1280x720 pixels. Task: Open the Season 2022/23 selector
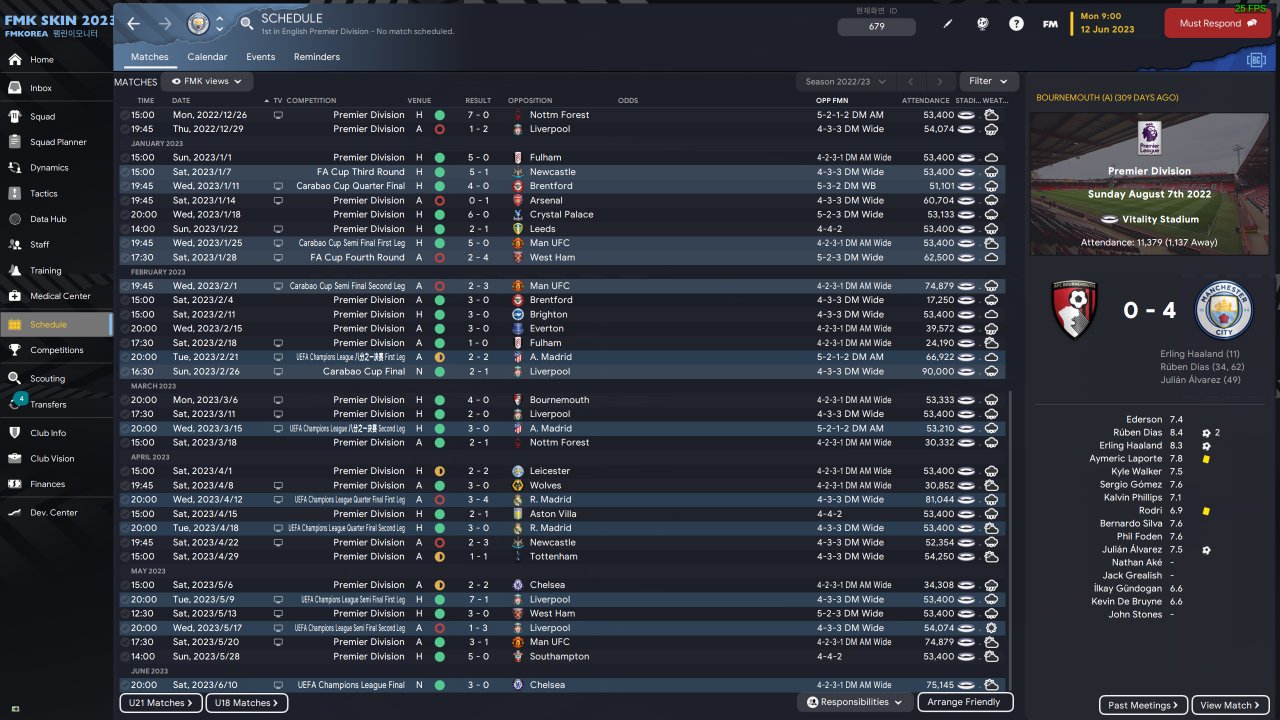(846, 82)
